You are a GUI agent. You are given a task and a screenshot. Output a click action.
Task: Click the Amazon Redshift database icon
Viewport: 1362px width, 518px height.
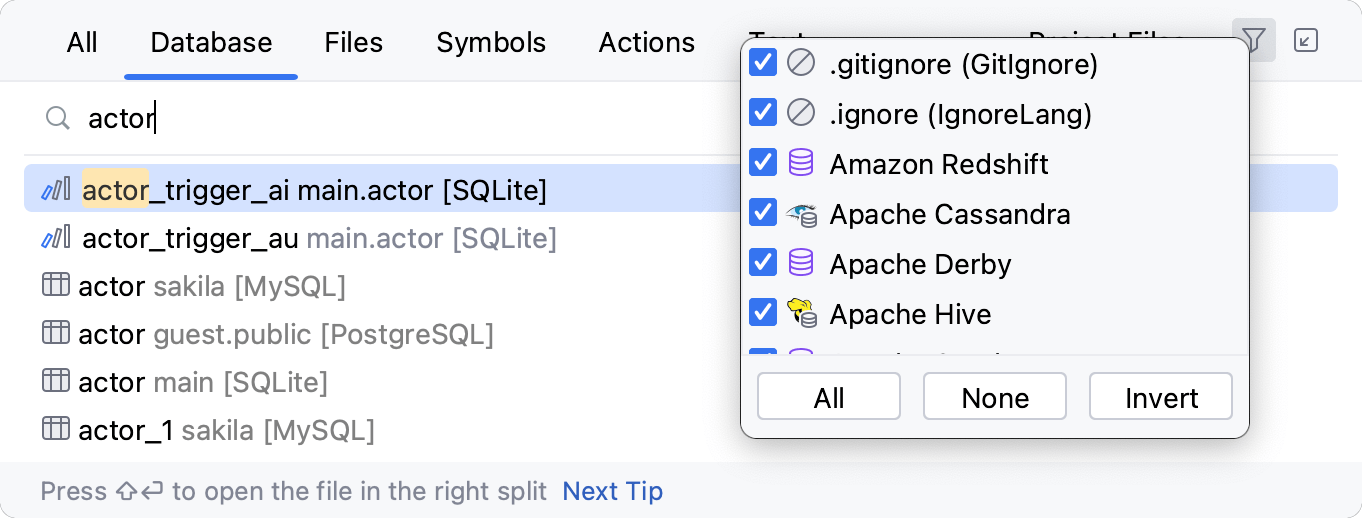800,163
